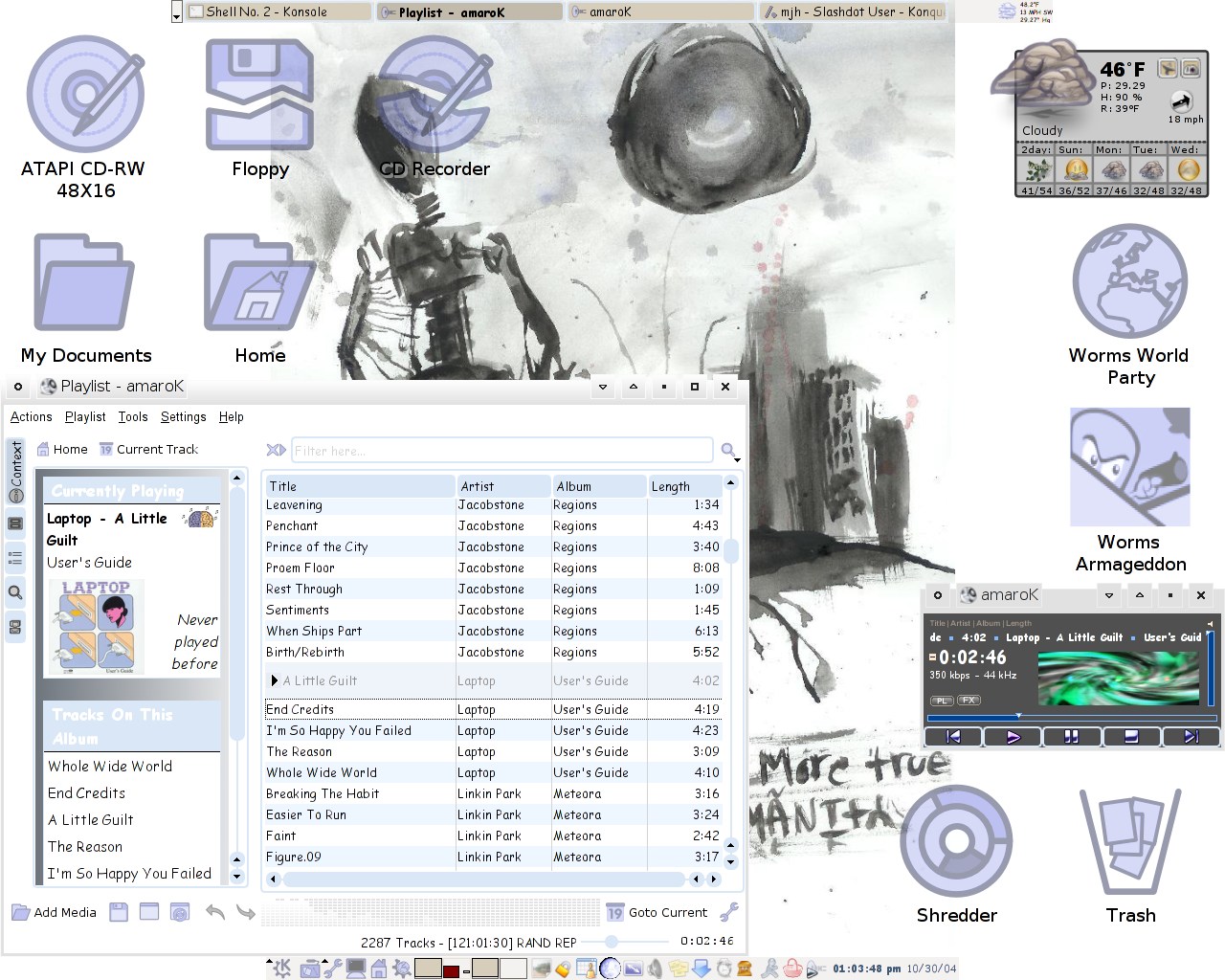
Task: Open the Playlist menu
Action: [x=85, y=417]
